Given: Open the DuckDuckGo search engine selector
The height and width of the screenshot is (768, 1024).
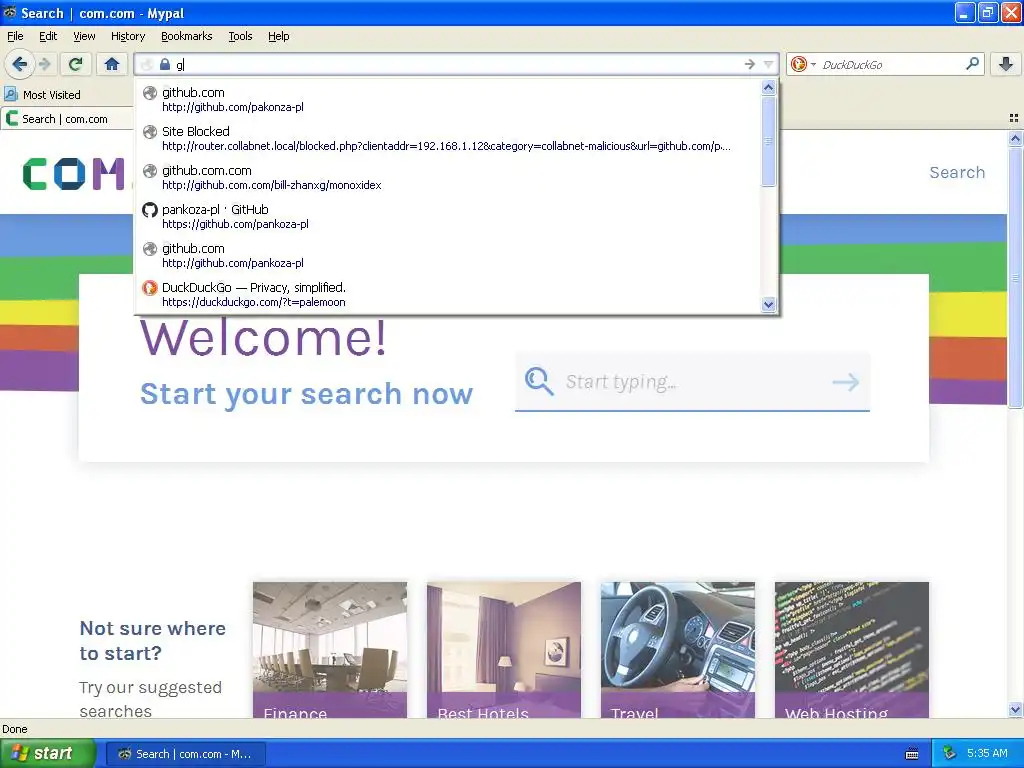Looking at the screenshot, I should tap(803, 64).
